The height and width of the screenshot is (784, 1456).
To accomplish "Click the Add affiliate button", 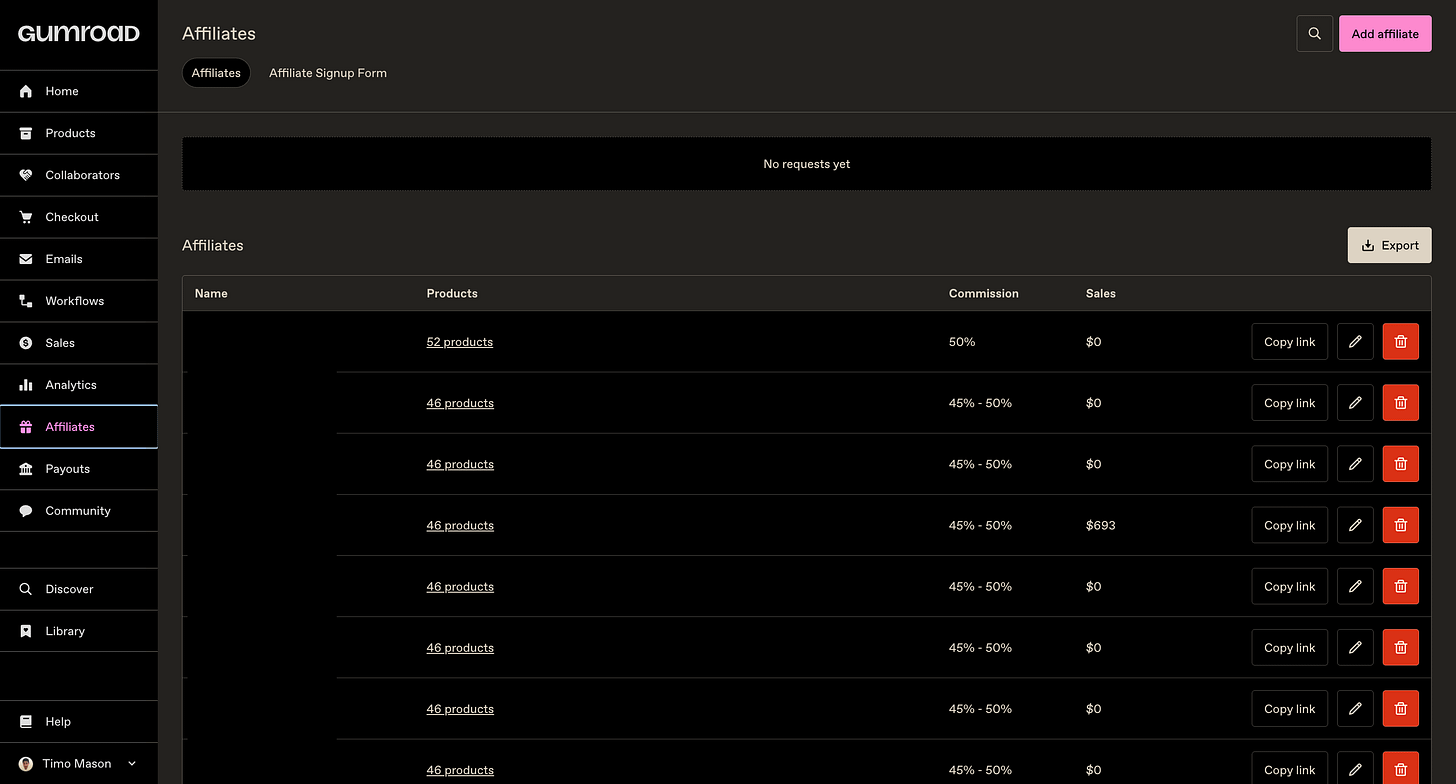I will coord(1385,34).
